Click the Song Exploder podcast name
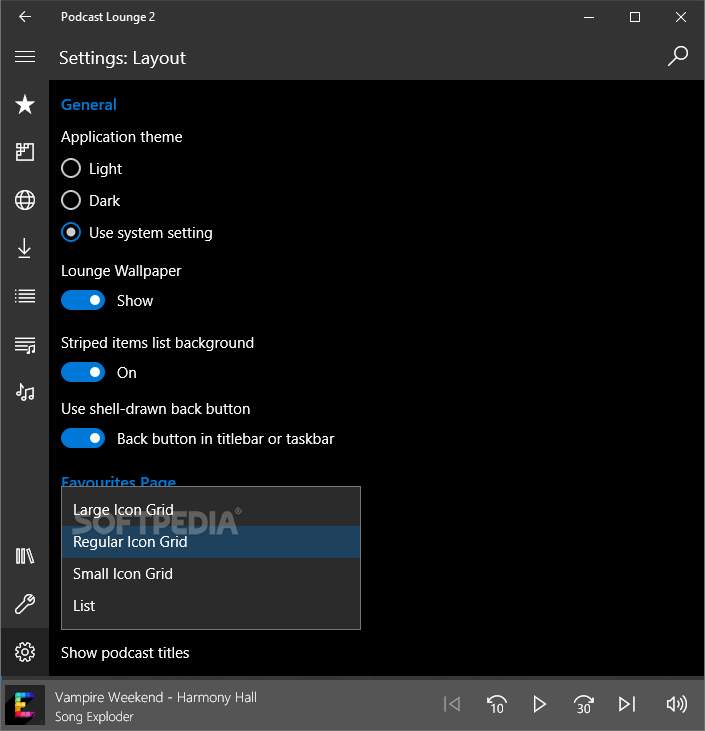The width and height of the screenshot is (705, 731). tap(94, 717)
